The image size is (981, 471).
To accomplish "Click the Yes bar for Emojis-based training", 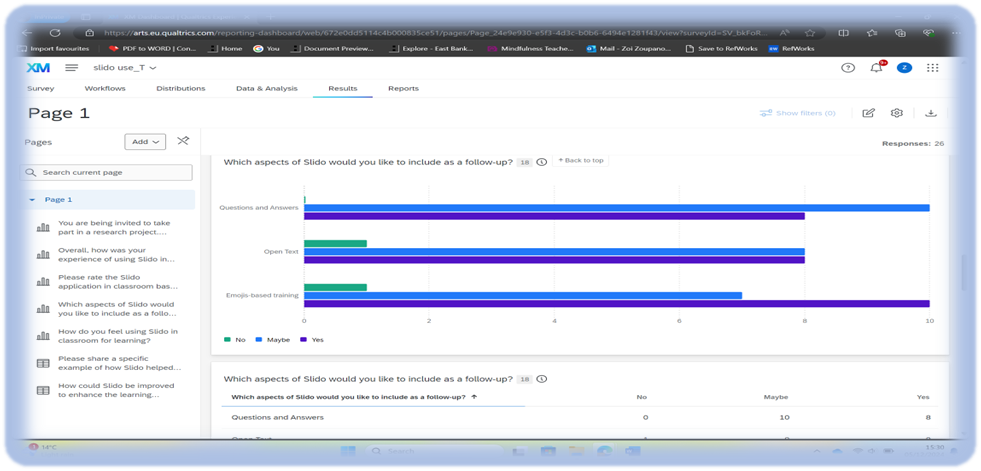I will click(617, 303).
